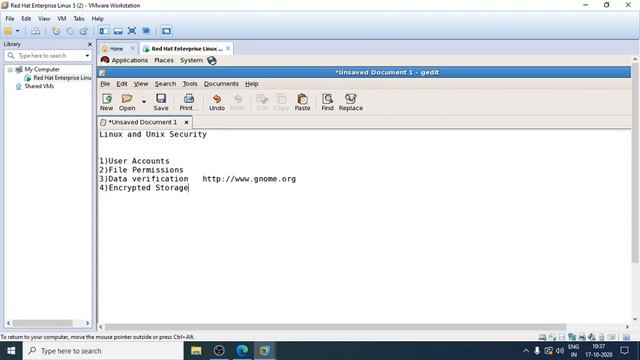Screen dimensions: 640x360
Task: Open gedit Search menu
Action: pos(165,84)
